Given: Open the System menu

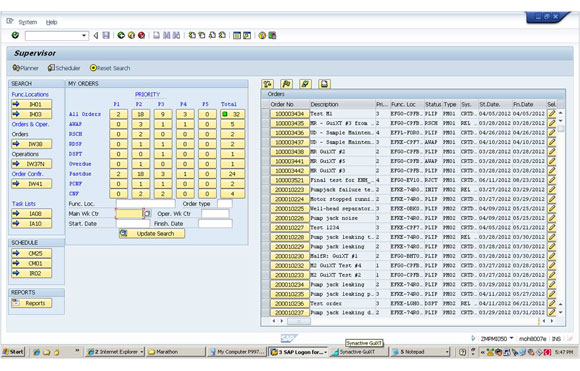Looking at the screenshot, I should [x=28, y=22].
